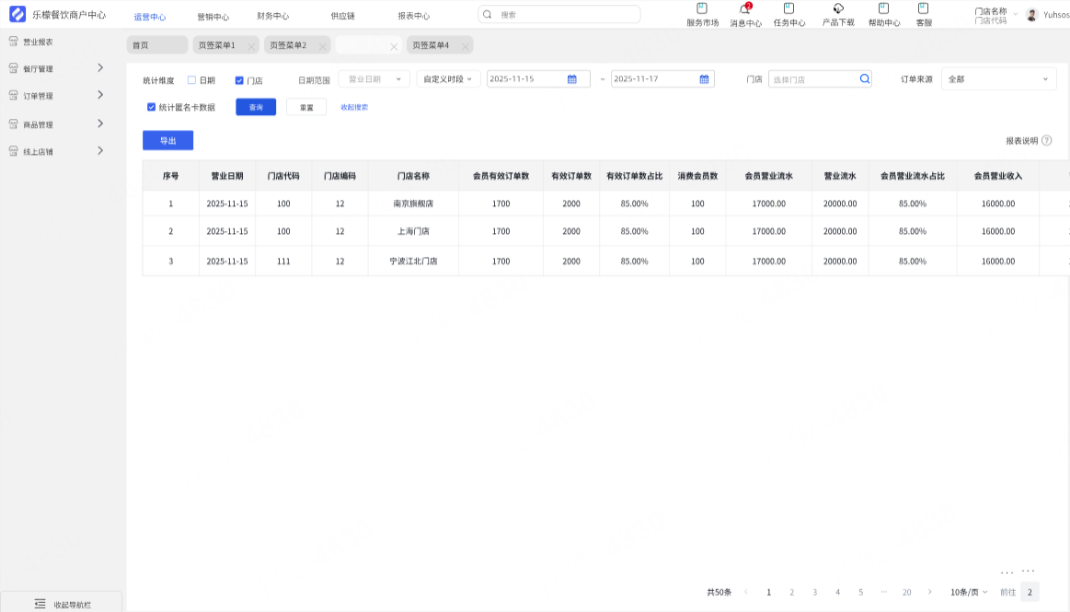The width and height of the screenshot is (1070, 612).
Task: Click the 南京旗舰店 cell
Action: pyautogui.click(x=414, y=203)
